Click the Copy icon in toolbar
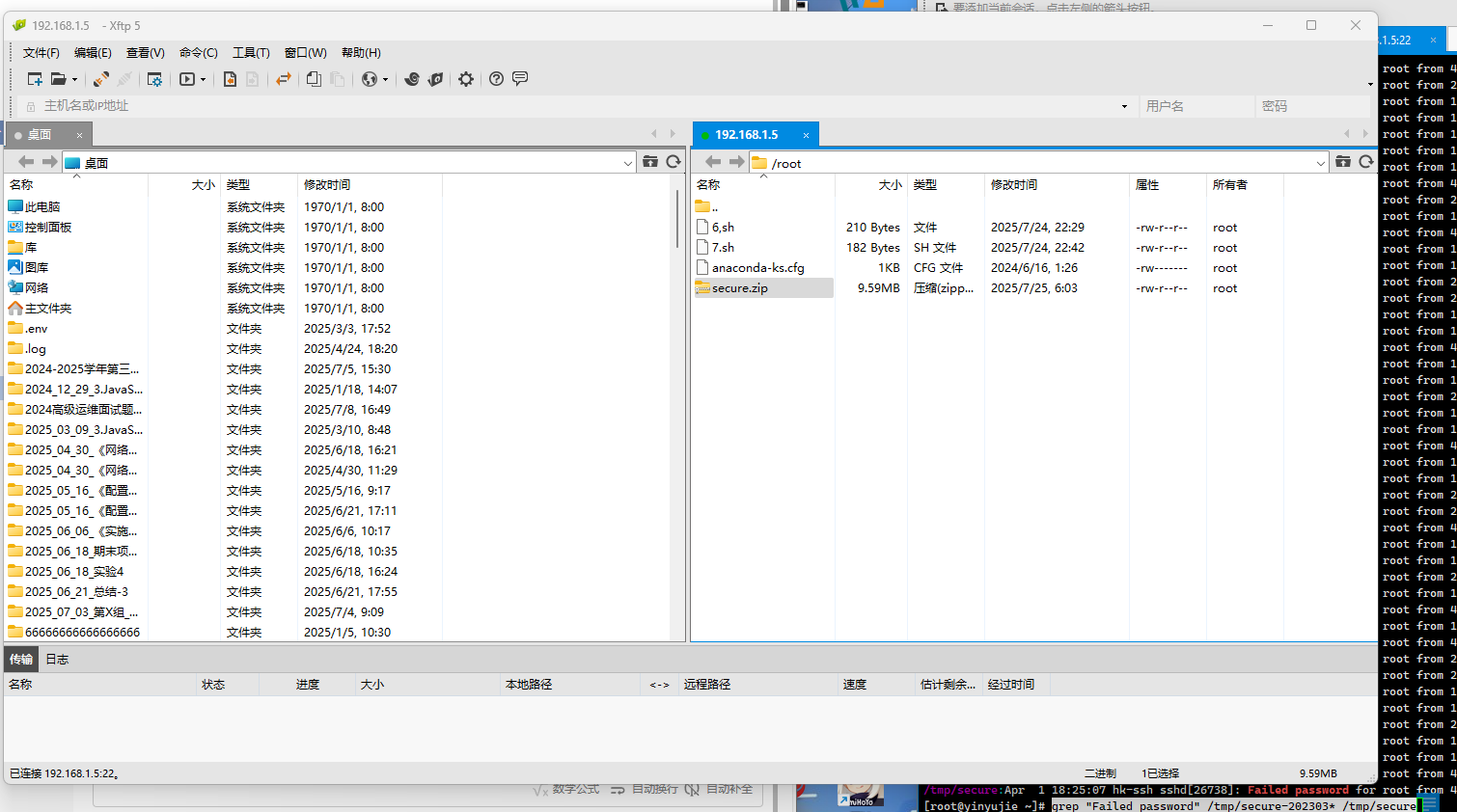The image size is (1457, 812). point(314,79)
